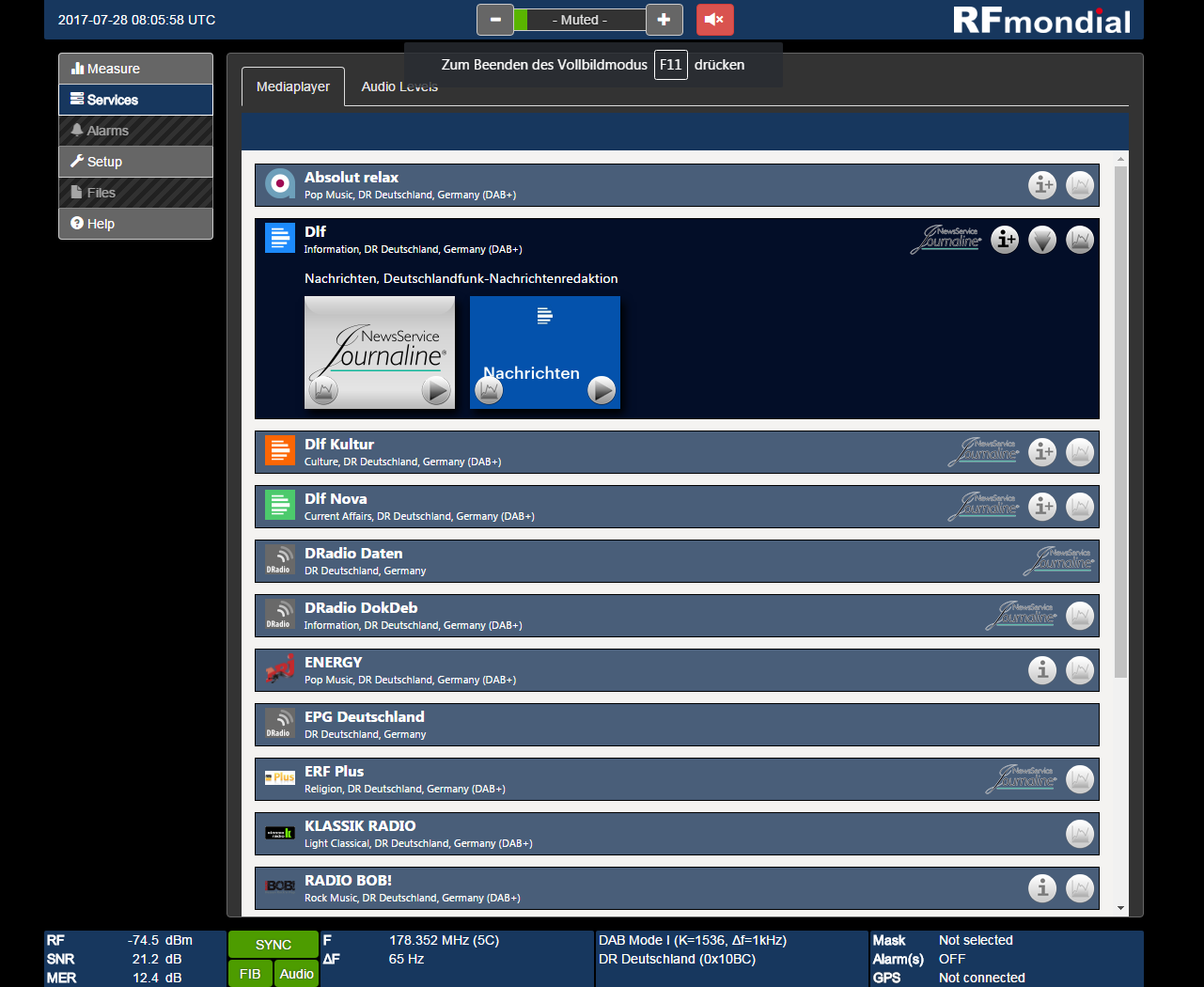Open the info icon for ENERGY
Screen dimensions: 1204x987
[1042, 670]
